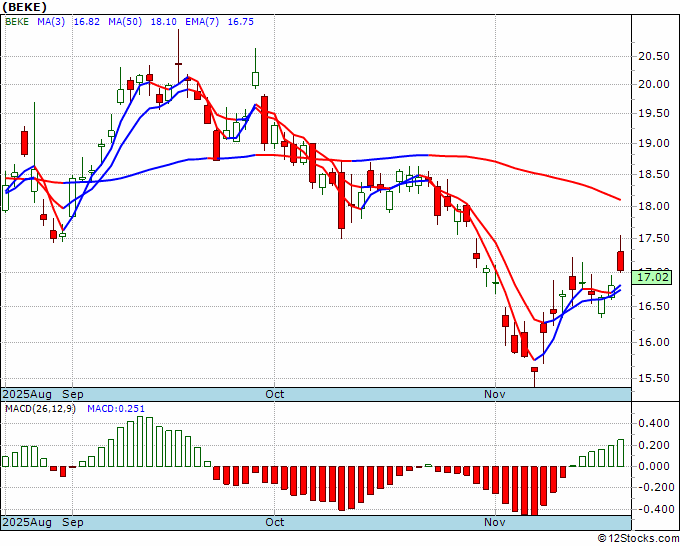Click the EMA(7) value 16.75
This screenshot has height=546, width=680.
coord(241,22)
